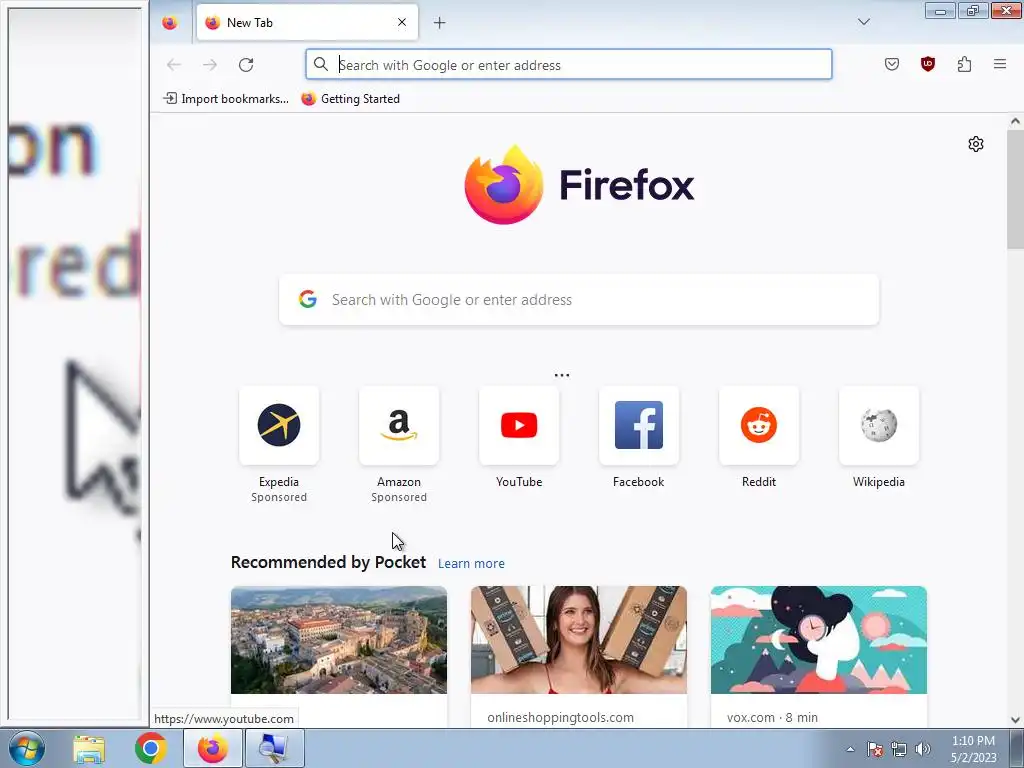This screenshot has height=768, width=1024.
Task: Close the New Tab tab
Action: 402,23
